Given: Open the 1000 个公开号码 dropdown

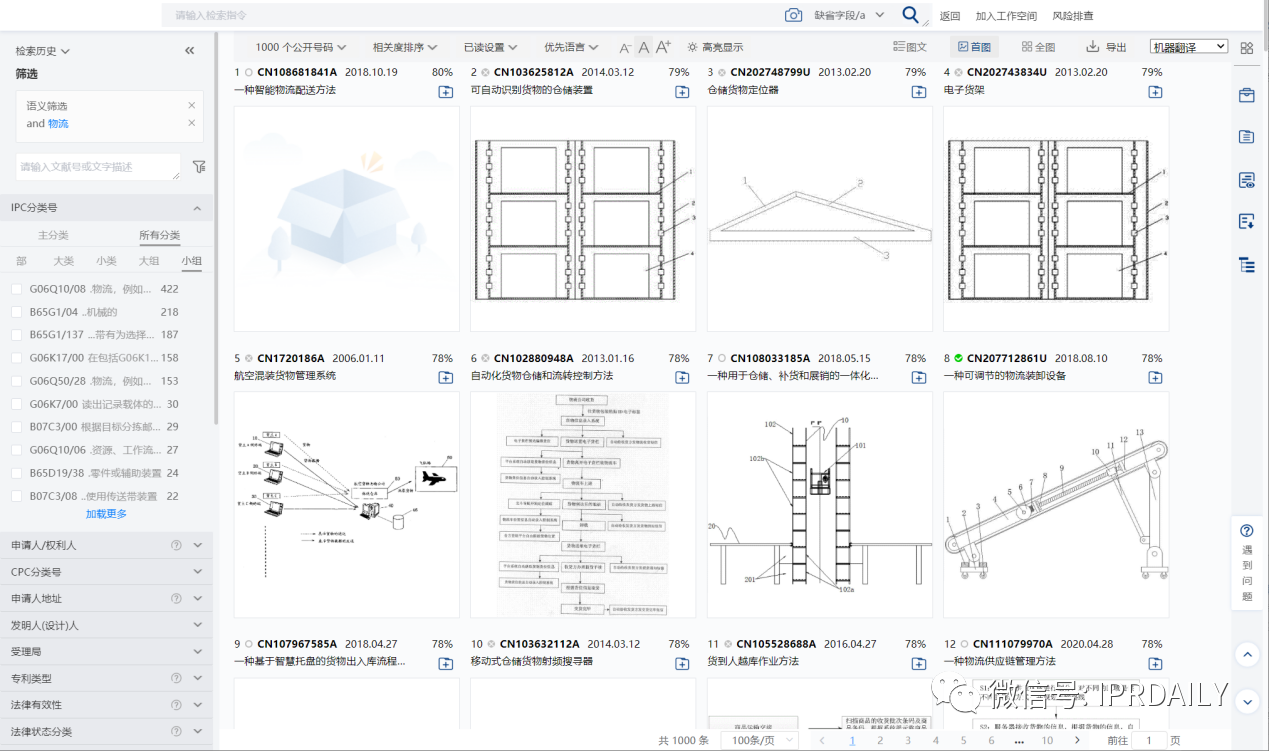Looking at the screenshot, I should pos(300,47).
